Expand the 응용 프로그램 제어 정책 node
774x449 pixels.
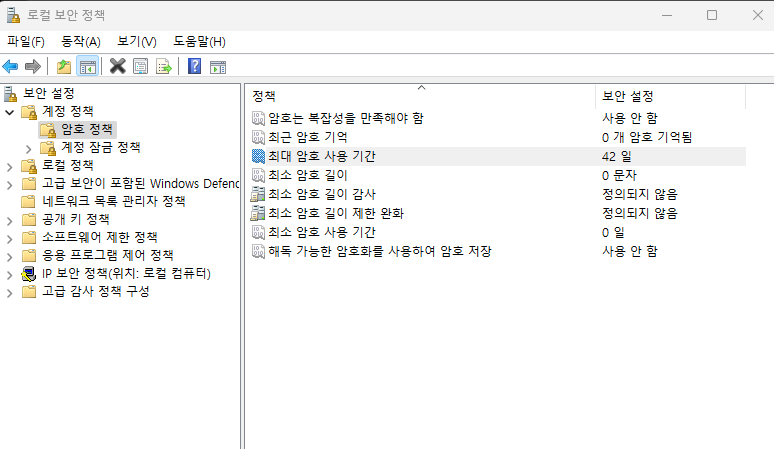click(9, 257)
